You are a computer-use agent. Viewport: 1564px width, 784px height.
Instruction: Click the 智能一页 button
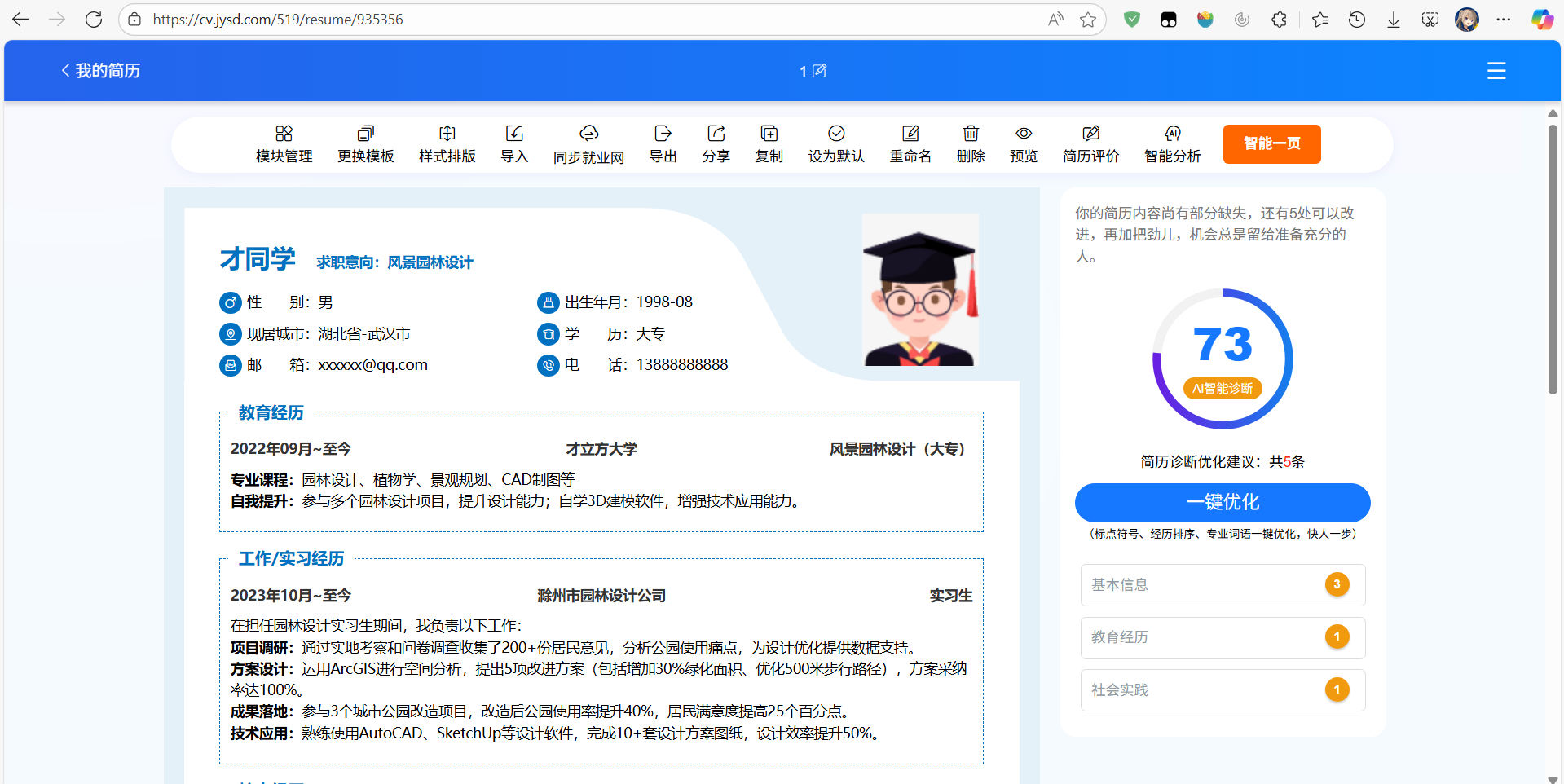click(1271, 143)
